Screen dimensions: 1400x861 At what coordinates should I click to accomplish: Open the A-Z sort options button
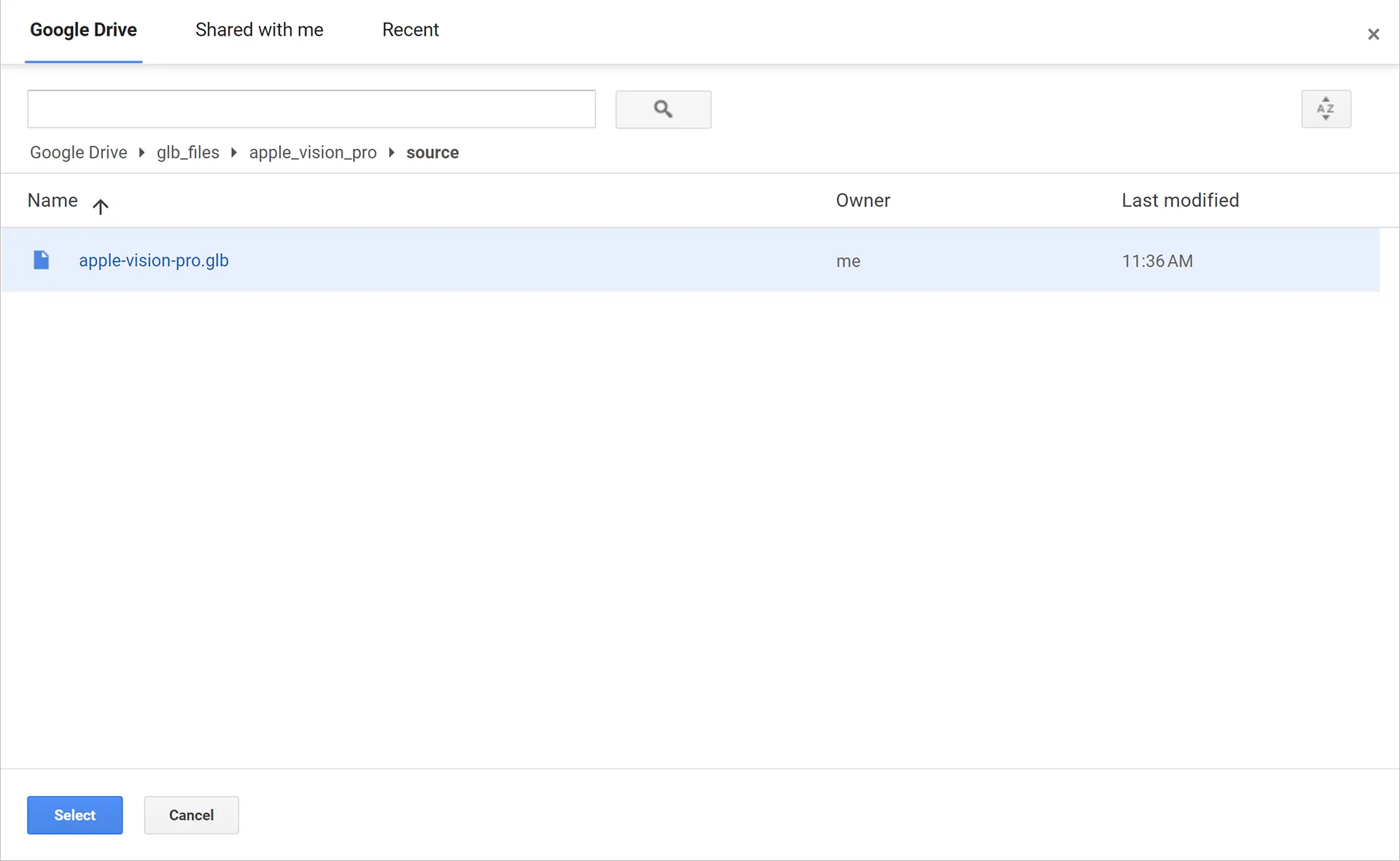coord(1325,109)
